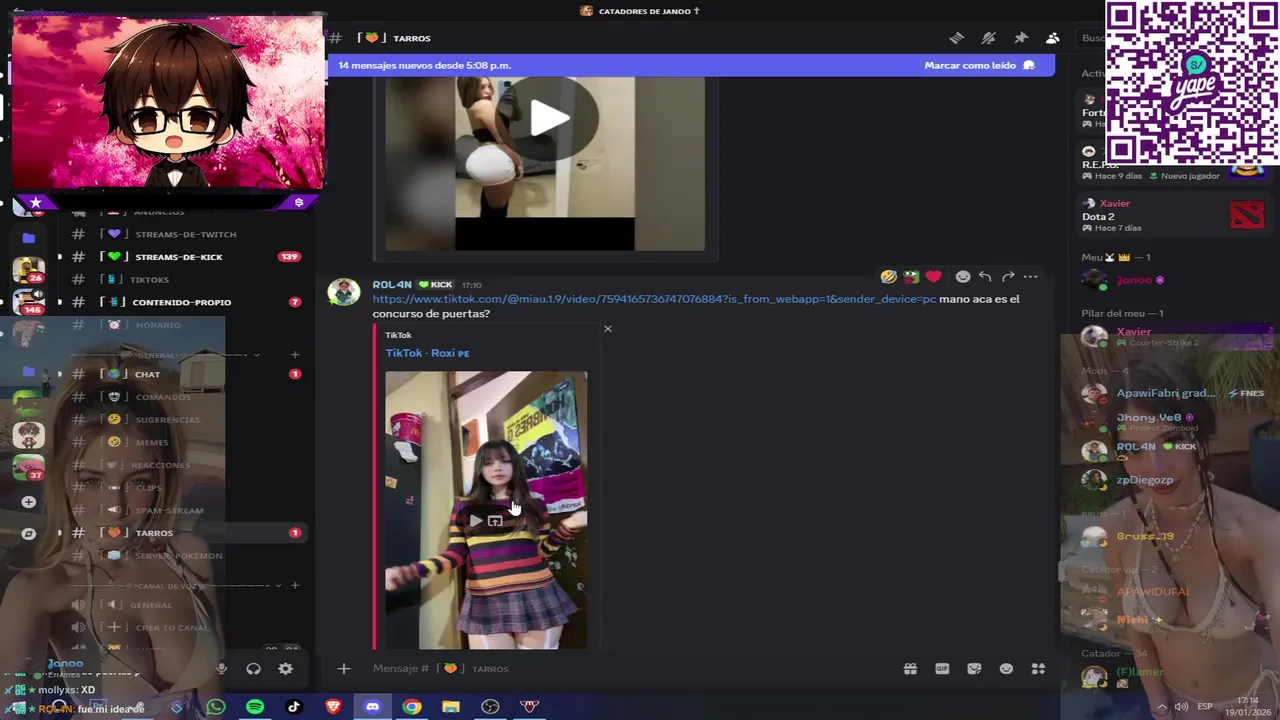Click the Buscar search field

pos(1091,38)
